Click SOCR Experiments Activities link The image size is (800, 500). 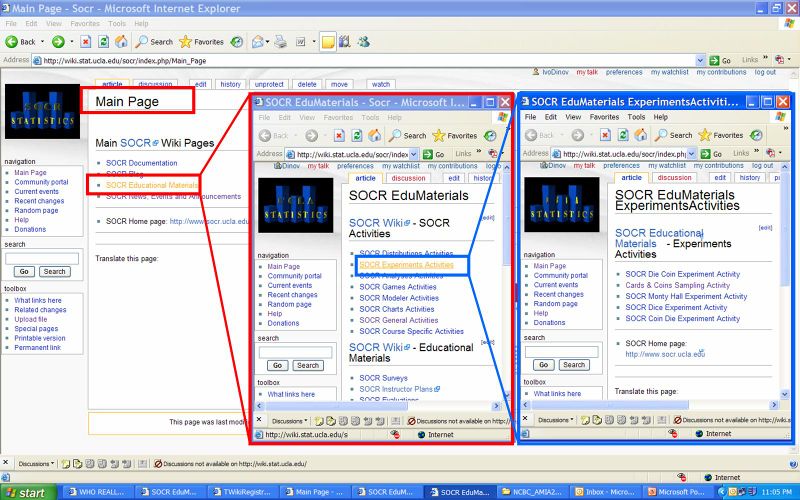point(406,265)
